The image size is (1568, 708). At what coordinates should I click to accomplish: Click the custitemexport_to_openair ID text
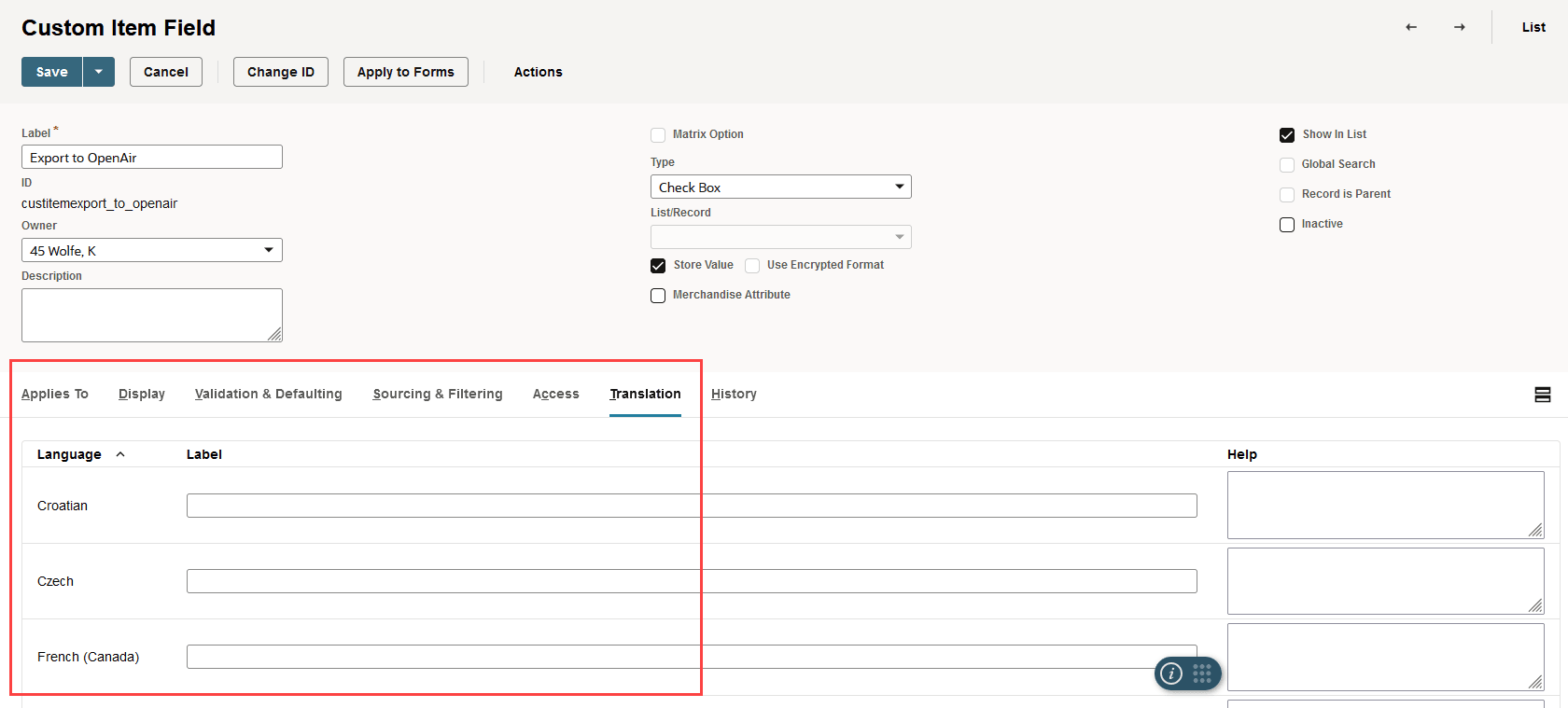pos(99,203)
